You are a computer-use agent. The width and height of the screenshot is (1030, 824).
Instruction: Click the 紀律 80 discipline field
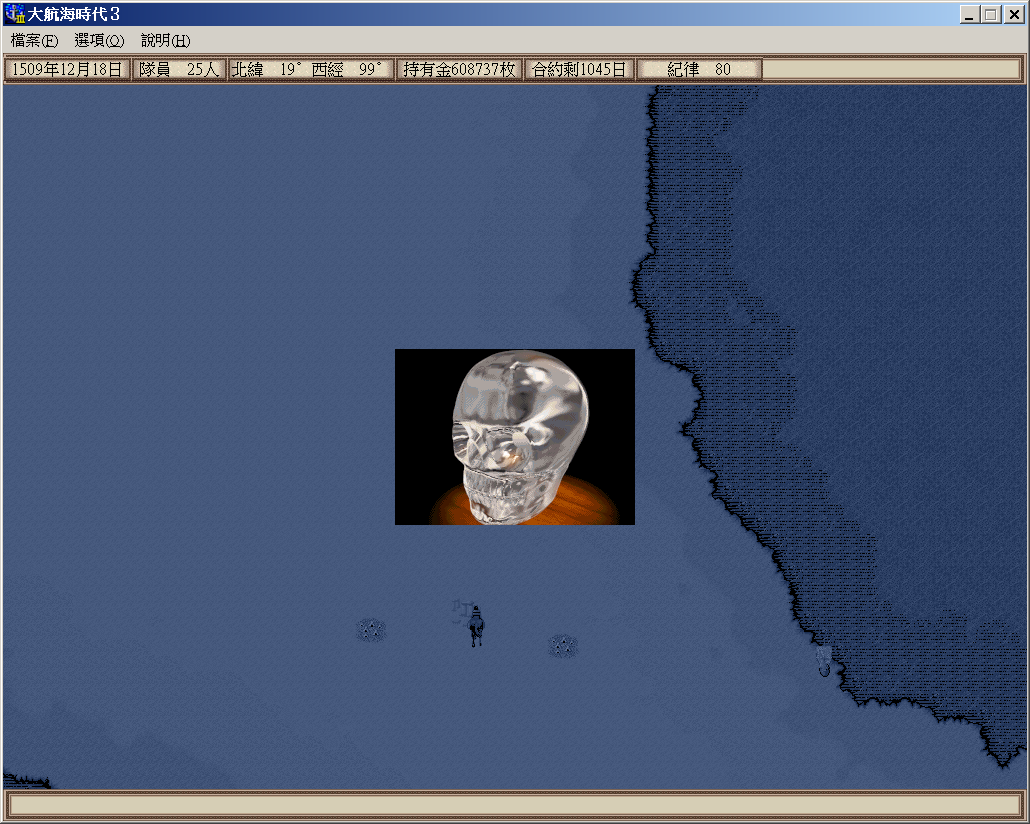click(699, 70)
